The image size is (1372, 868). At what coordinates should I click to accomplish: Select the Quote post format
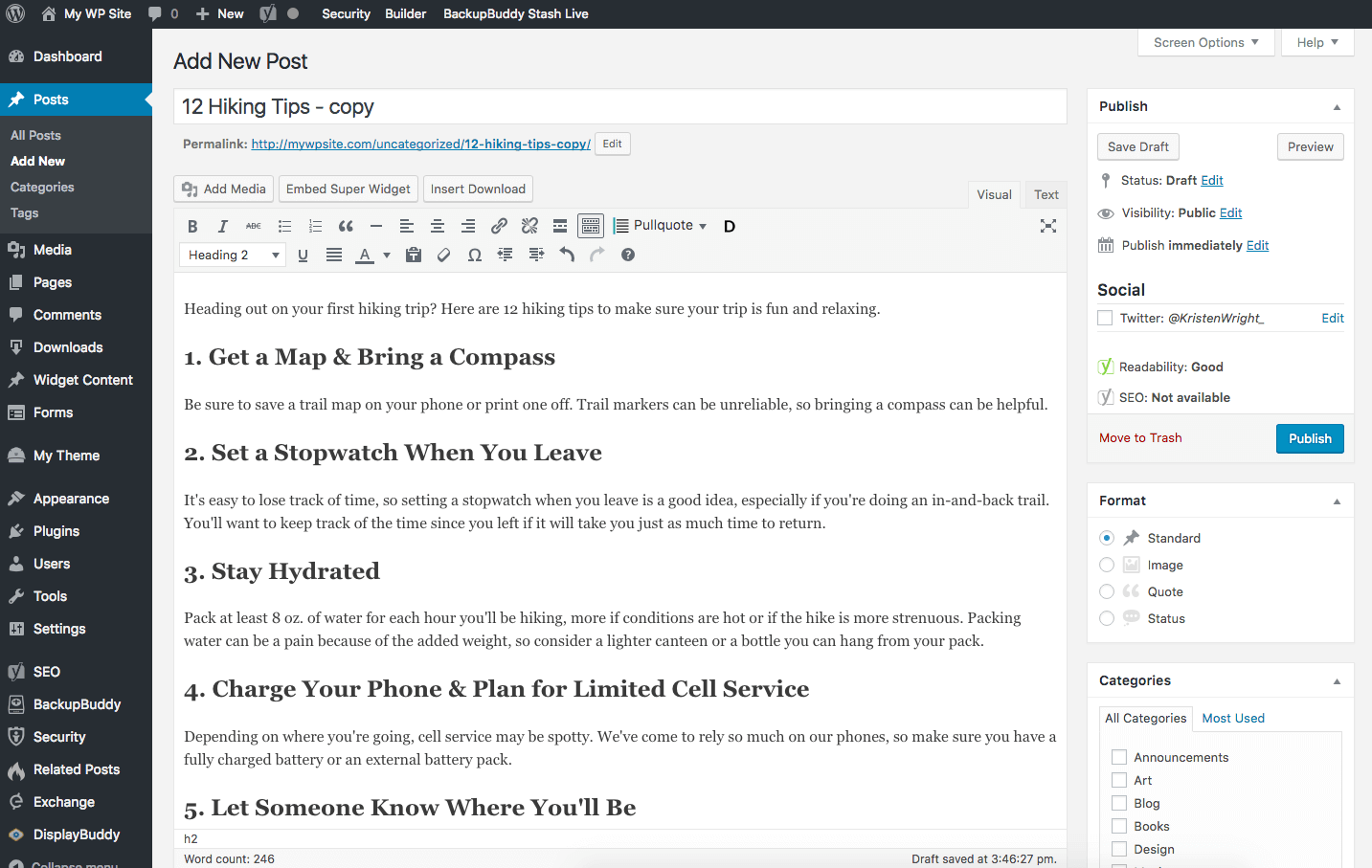coord(1107,591)
